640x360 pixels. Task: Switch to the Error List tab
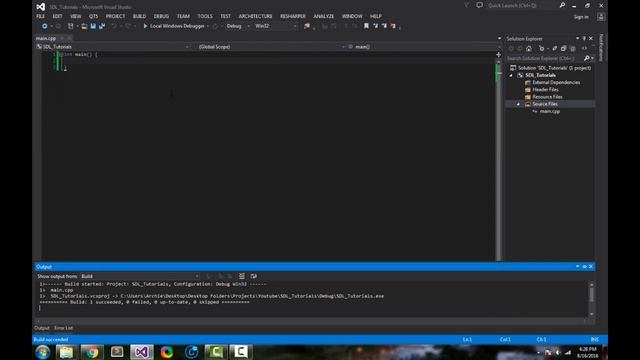point(64,328)
